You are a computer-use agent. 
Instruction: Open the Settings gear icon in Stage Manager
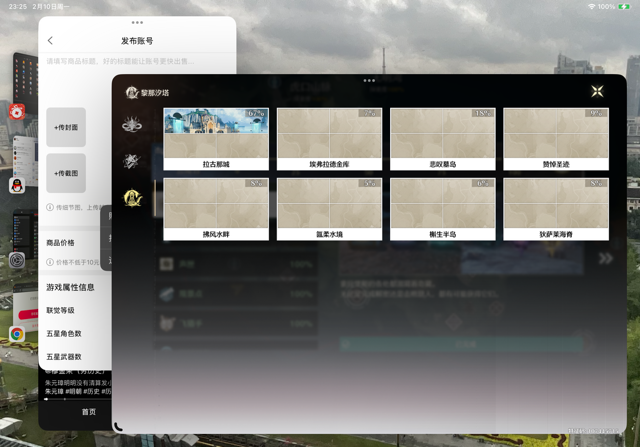point(17,260)
